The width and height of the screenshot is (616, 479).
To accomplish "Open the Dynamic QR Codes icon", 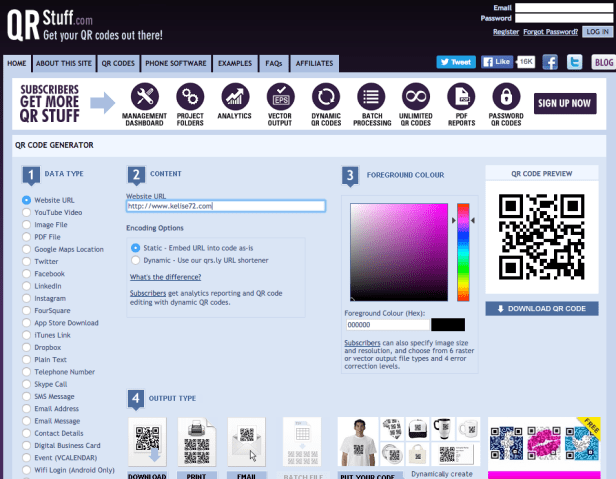I will point(326,97).
